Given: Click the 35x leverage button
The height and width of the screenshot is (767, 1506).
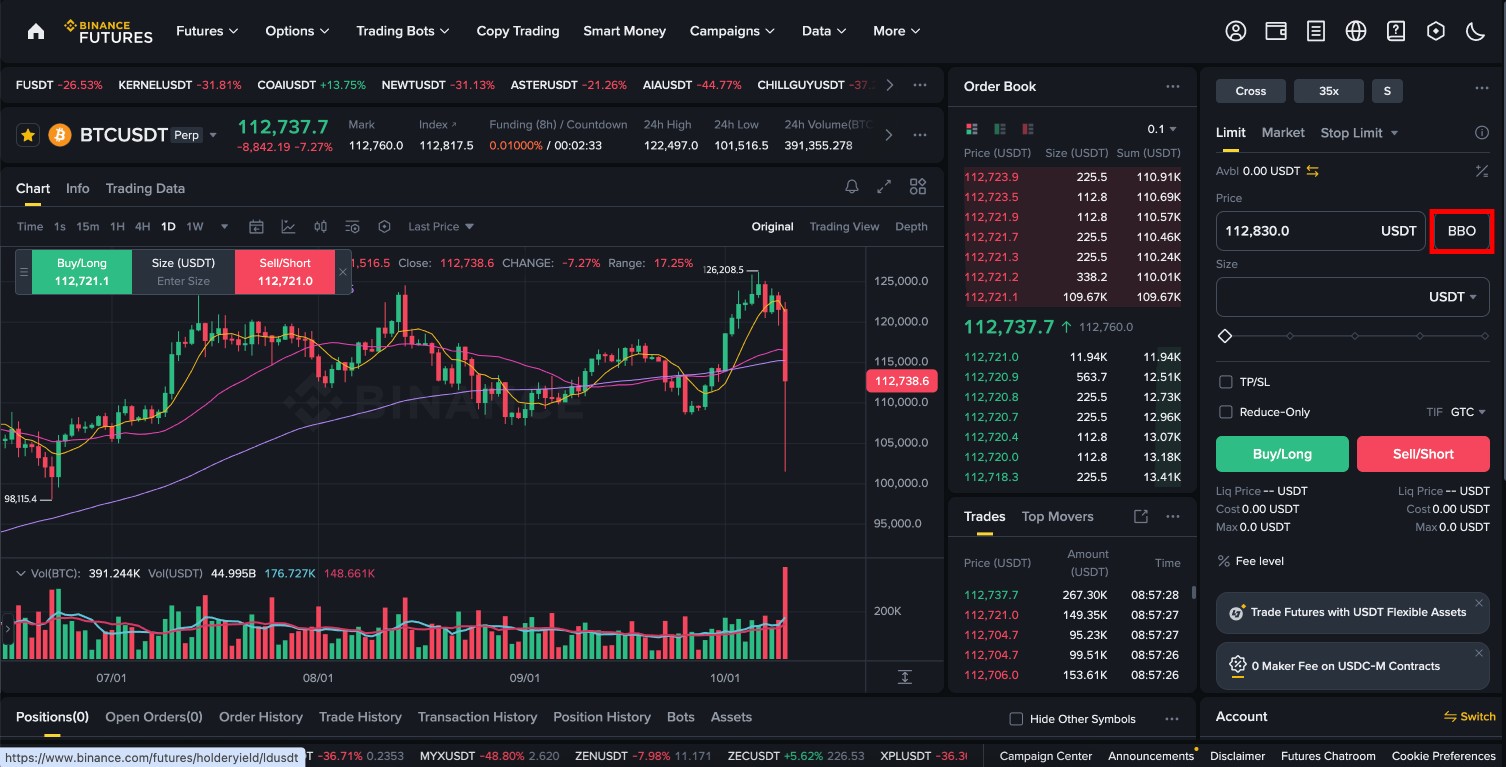Looking at the screenshot, I should 1329,91.
